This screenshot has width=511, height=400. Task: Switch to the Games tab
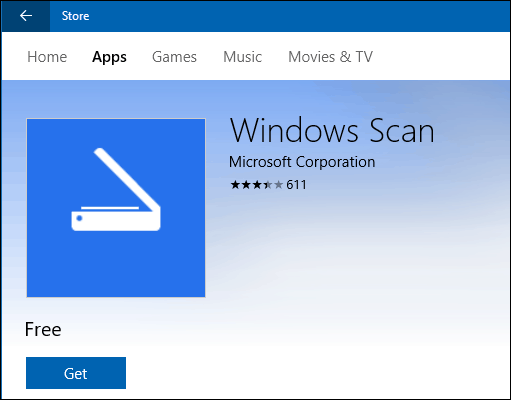coord(174,57)
